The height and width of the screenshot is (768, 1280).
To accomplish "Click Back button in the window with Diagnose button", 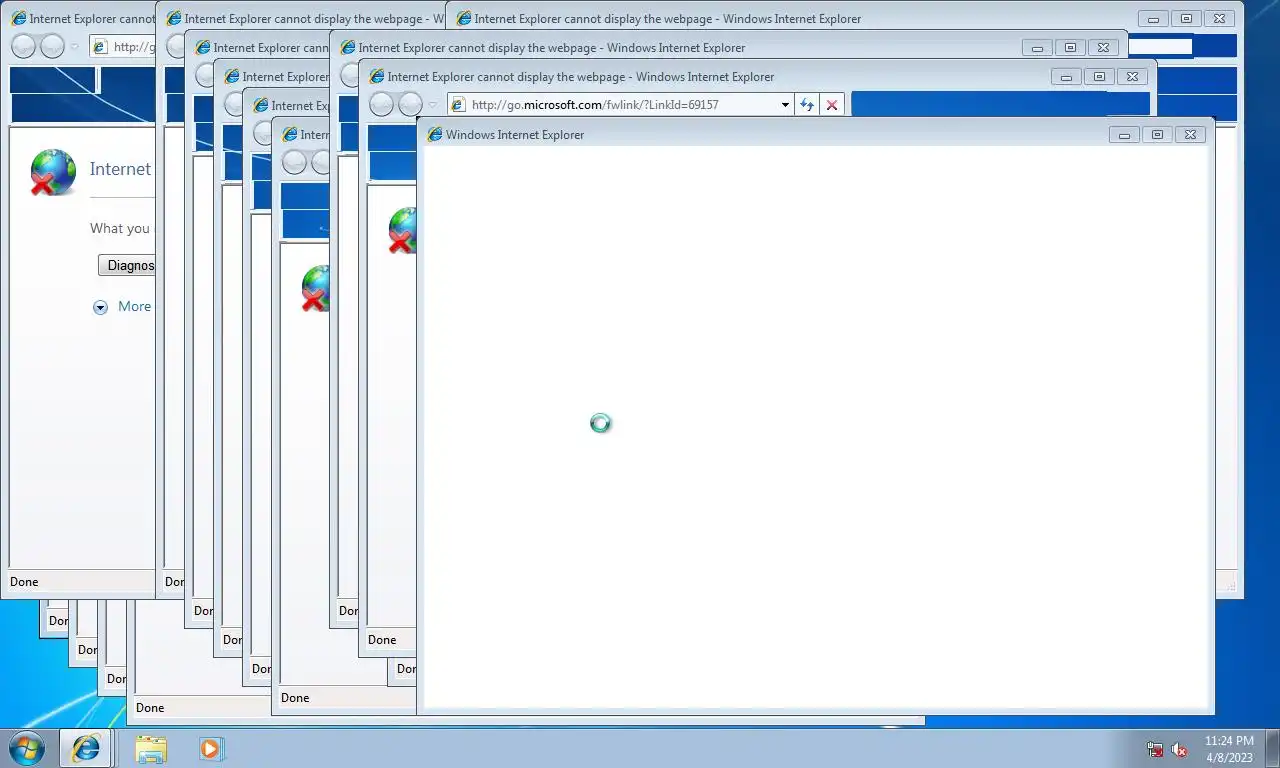I will 23,46.
